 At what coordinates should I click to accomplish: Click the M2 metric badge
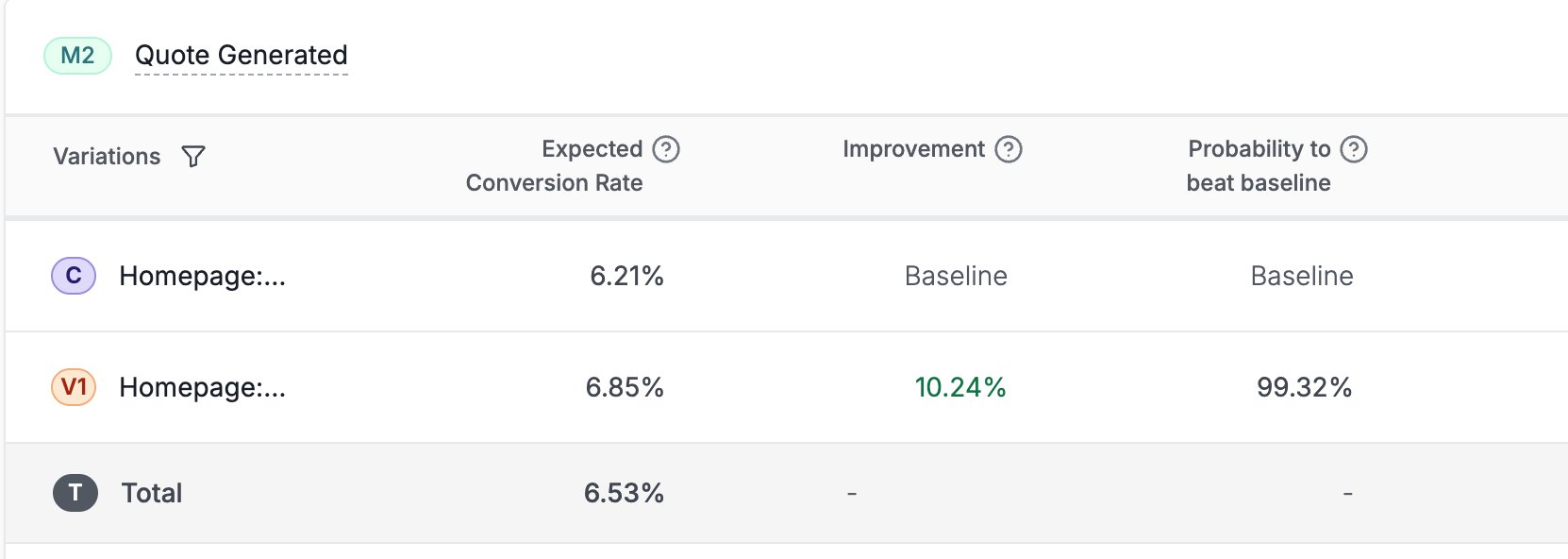[x=77, y=56]
